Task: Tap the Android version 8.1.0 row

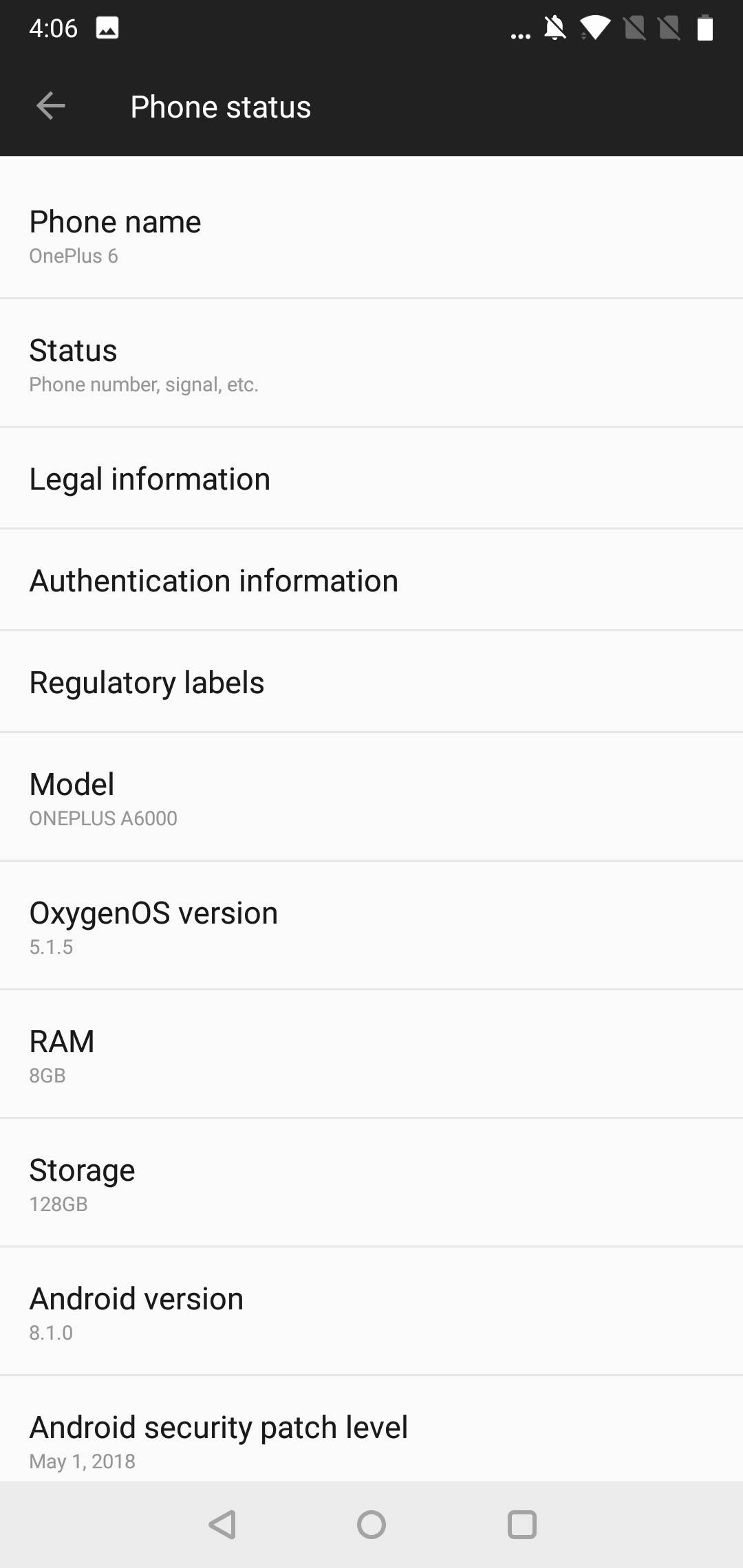Action: point(371,1311)
